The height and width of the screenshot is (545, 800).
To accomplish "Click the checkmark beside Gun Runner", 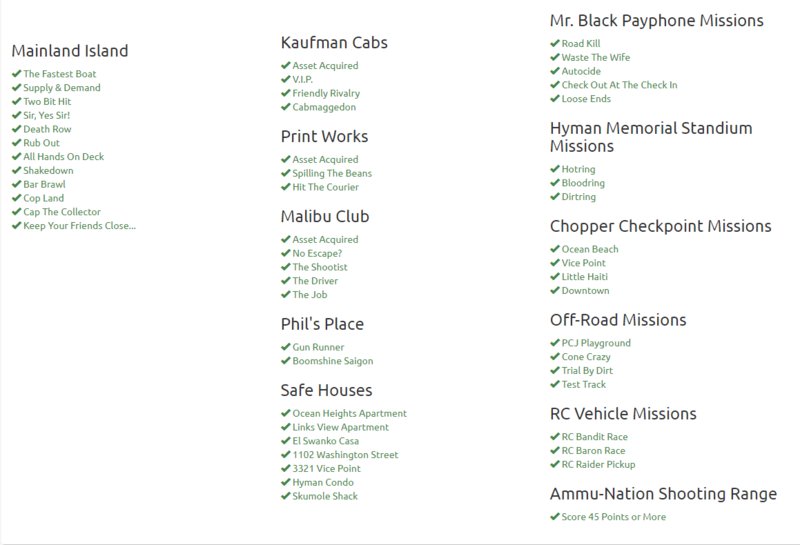I will (286, 347).
